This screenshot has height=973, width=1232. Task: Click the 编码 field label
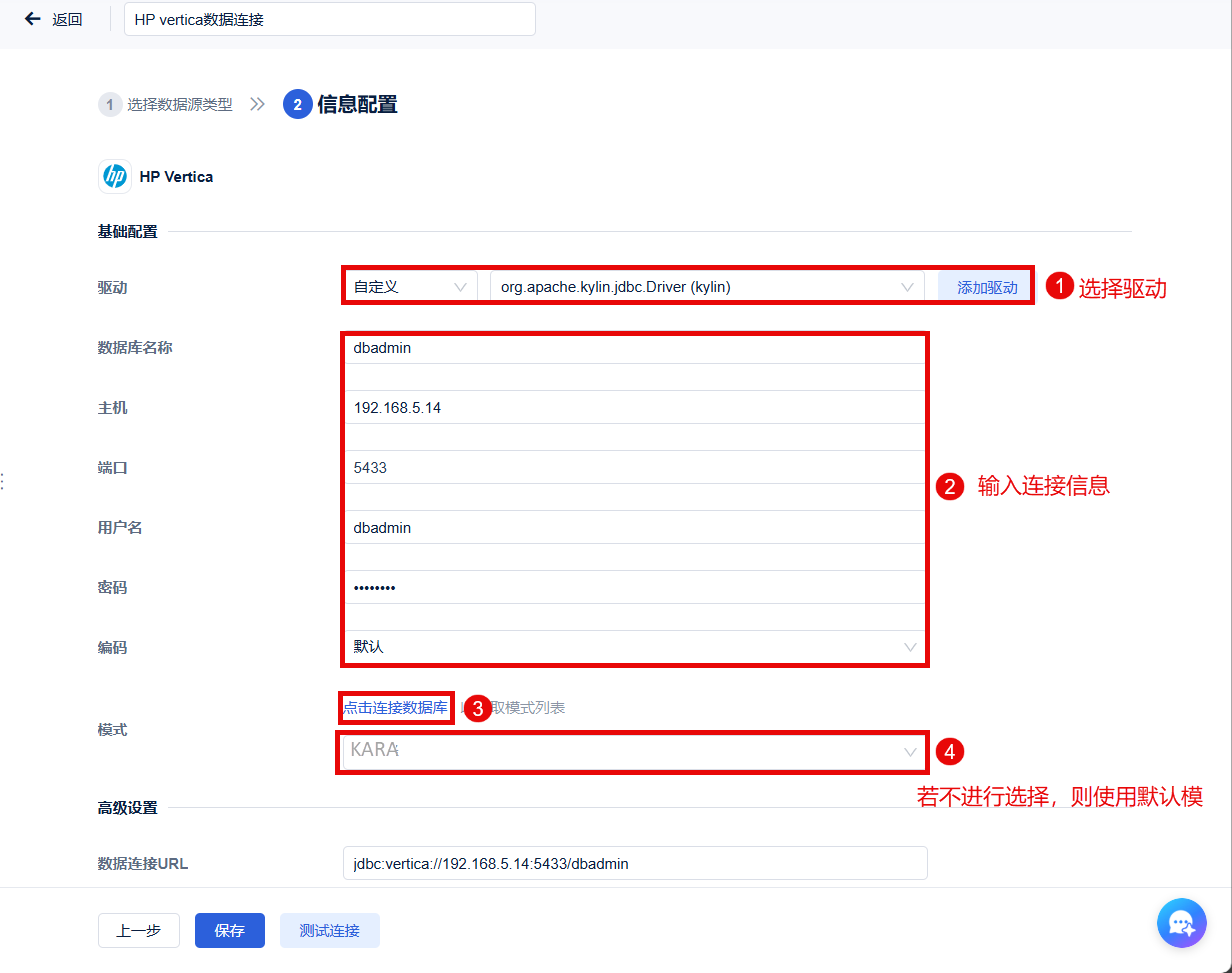point(112,648)
